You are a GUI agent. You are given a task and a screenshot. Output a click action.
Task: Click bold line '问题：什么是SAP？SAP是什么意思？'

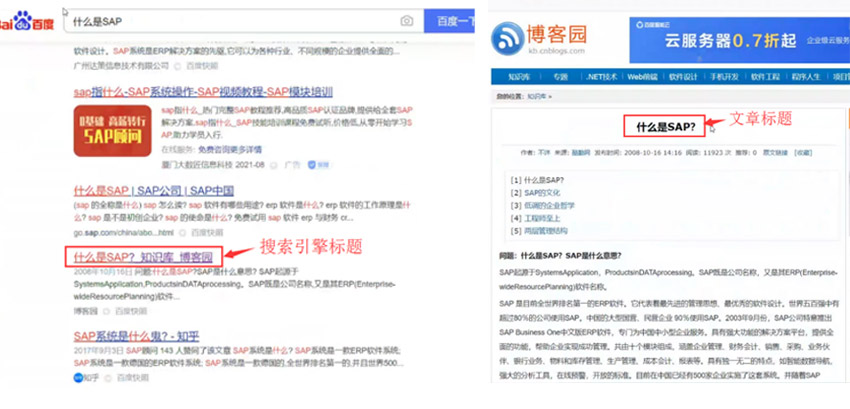[560, 255]
